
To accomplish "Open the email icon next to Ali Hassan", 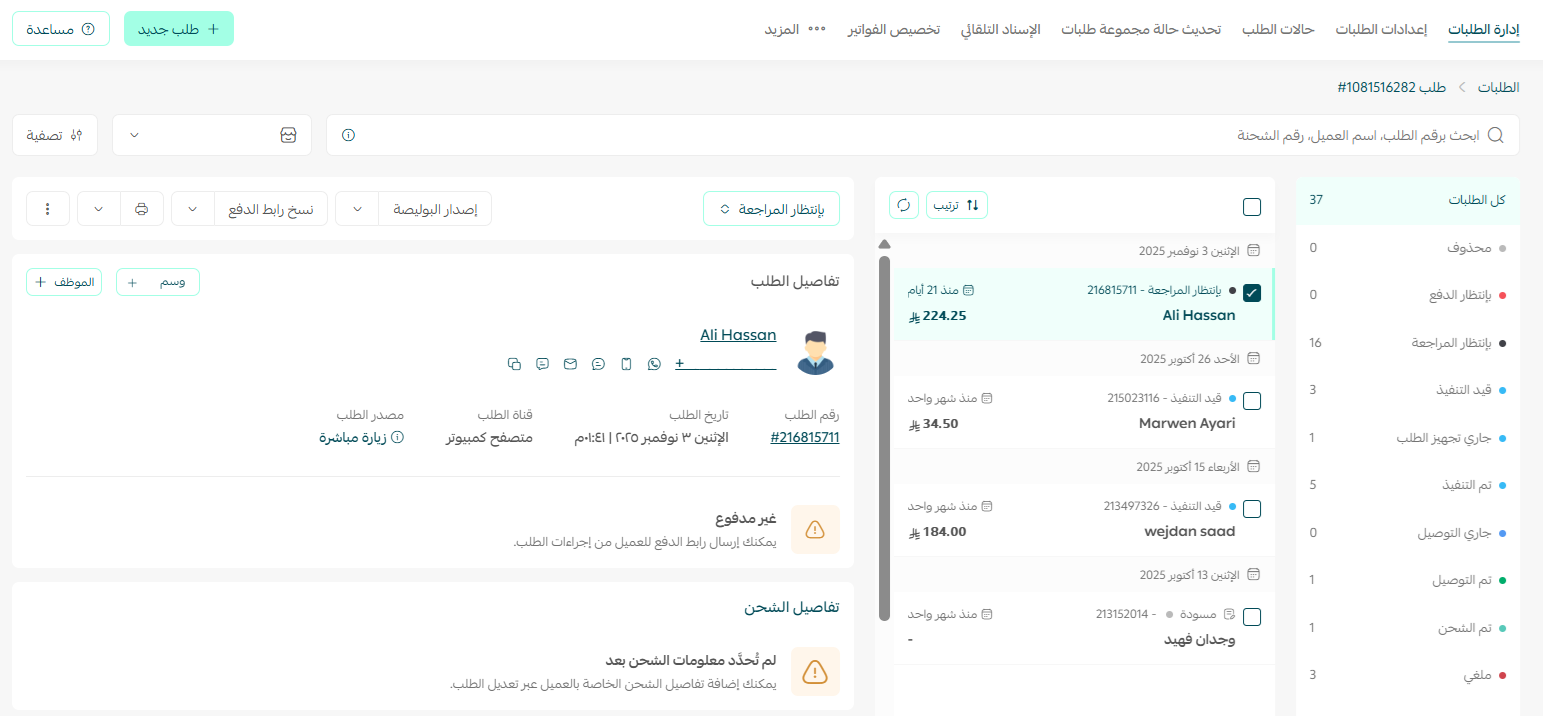I will click(570, 364).
